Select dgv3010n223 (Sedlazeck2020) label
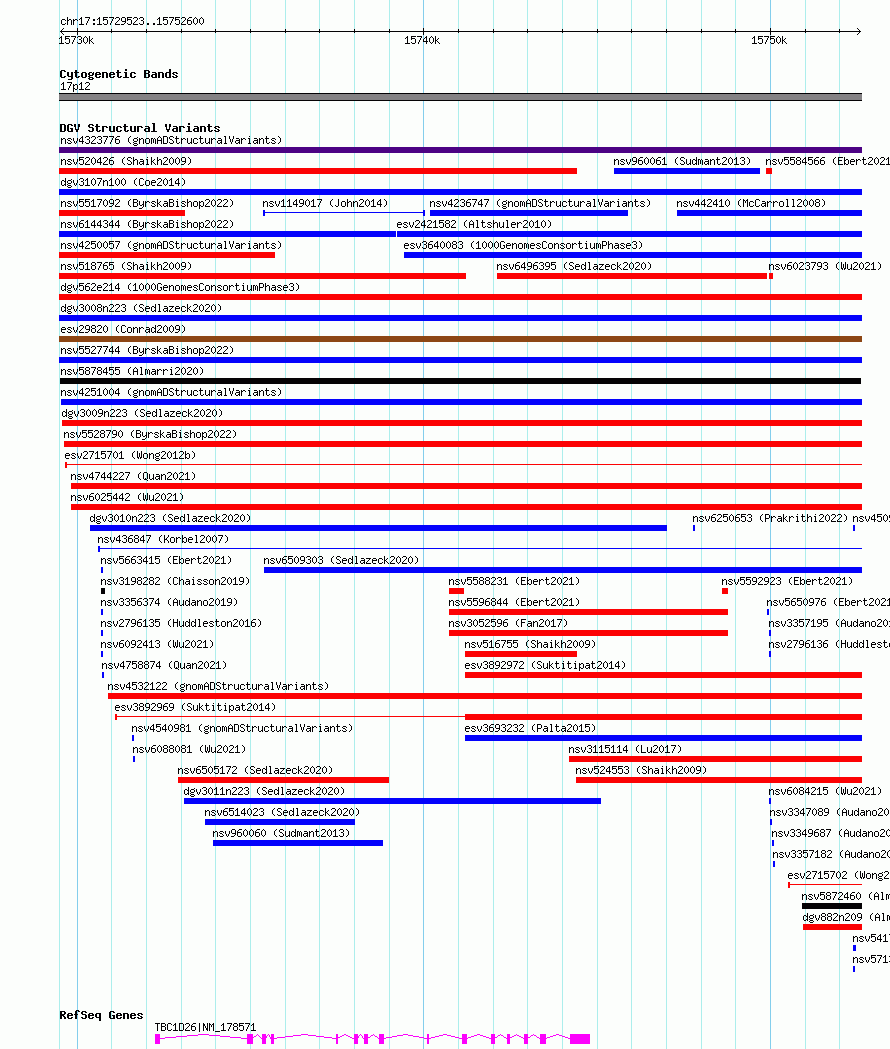This screenshot has width=890, height=1049. coord(171,518)
